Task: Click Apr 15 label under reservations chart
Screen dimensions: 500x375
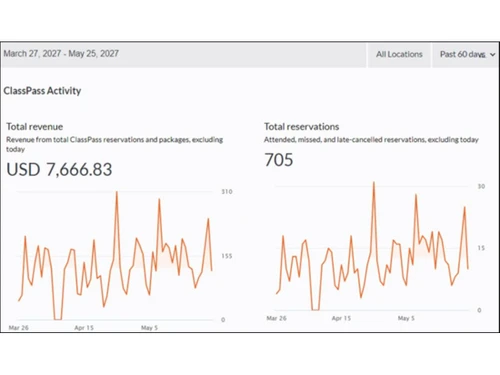Action: coord(341,318)
